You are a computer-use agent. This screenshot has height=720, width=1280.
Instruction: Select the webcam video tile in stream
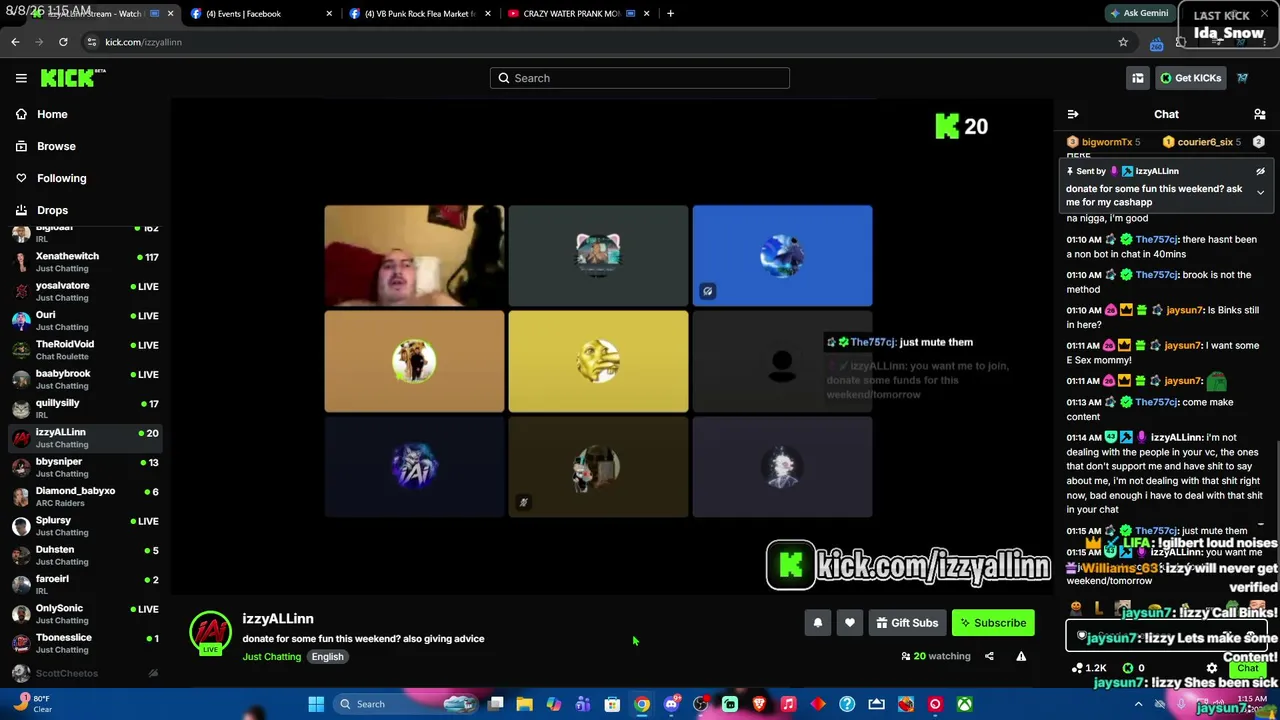414,256
